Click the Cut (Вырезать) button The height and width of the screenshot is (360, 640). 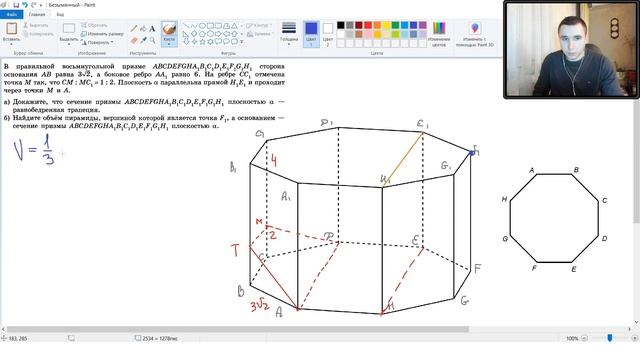(x=36, y=25)
